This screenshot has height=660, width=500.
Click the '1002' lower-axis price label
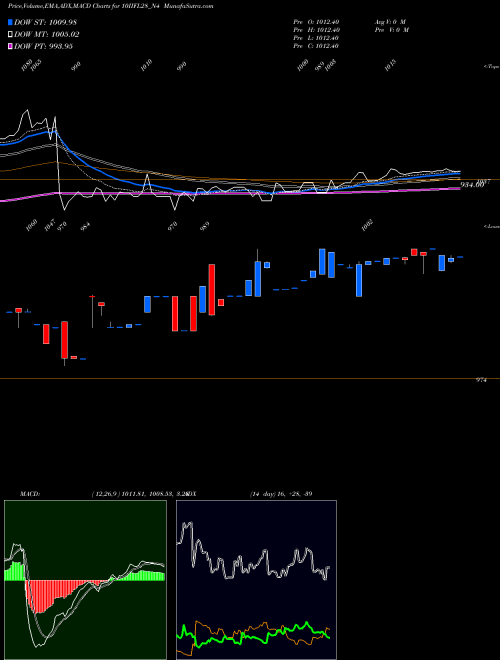coord(368,225)
